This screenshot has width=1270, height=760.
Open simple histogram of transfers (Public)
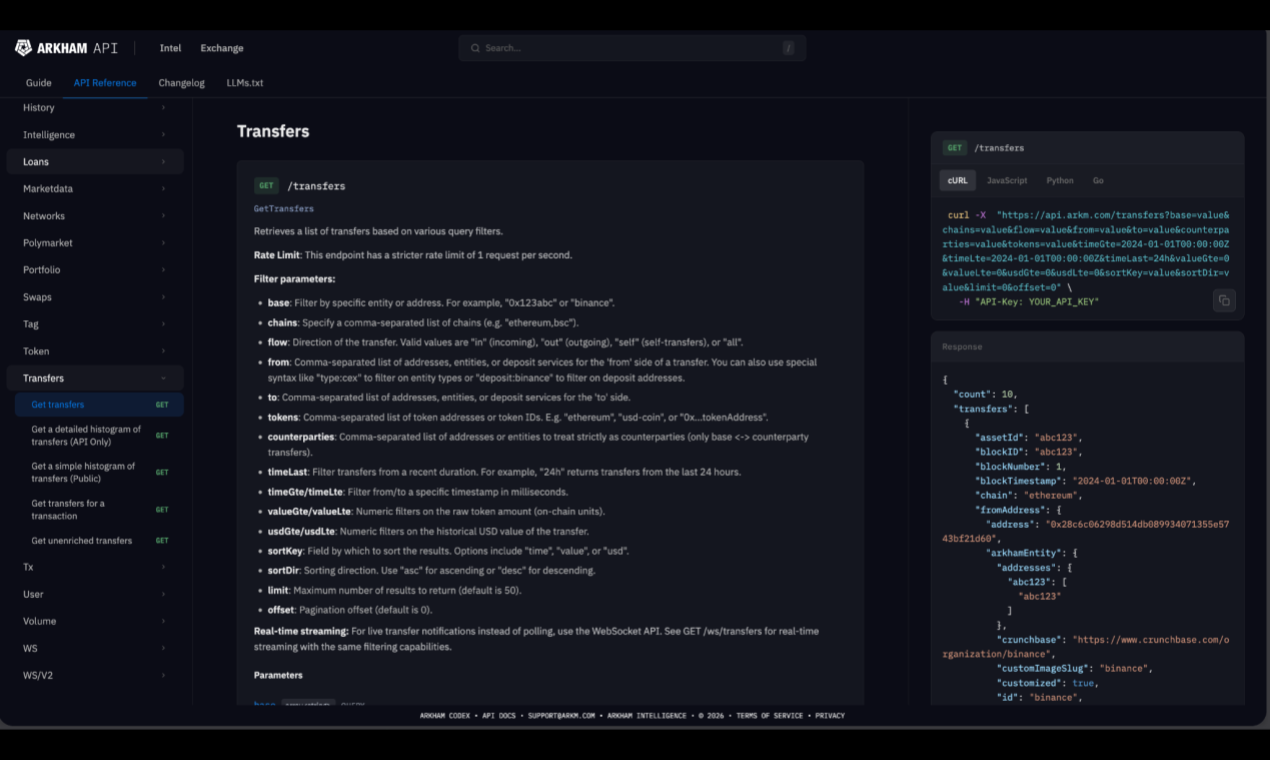(99, 472)
